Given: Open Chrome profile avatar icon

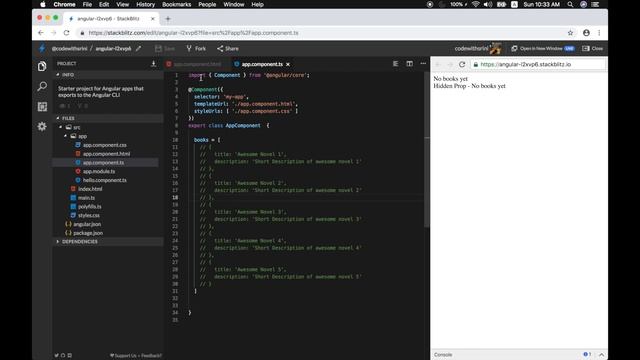Looking at the screenshot, I should coord(586,33).
